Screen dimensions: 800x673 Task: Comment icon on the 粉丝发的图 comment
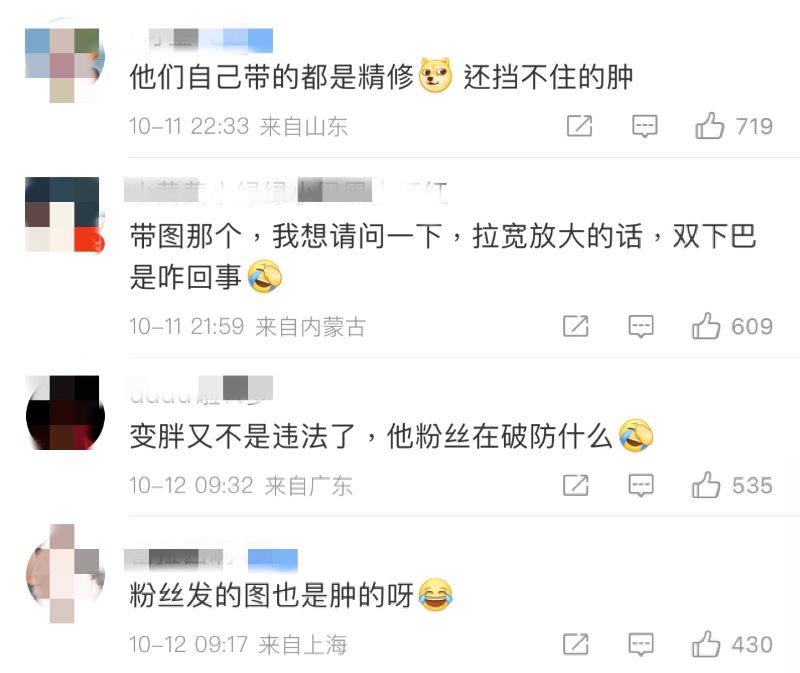click(x=641, y=644)
